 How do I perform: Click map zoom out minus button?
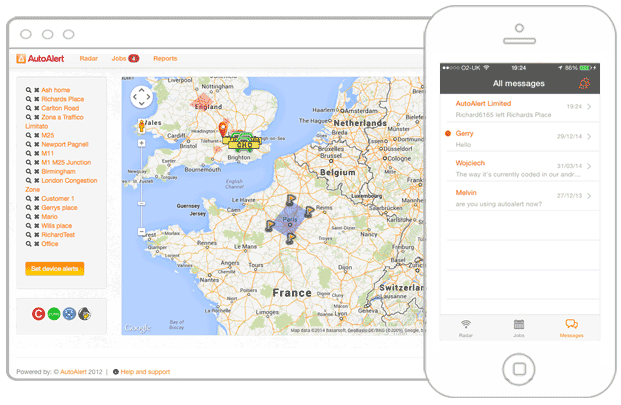(141, 231)
